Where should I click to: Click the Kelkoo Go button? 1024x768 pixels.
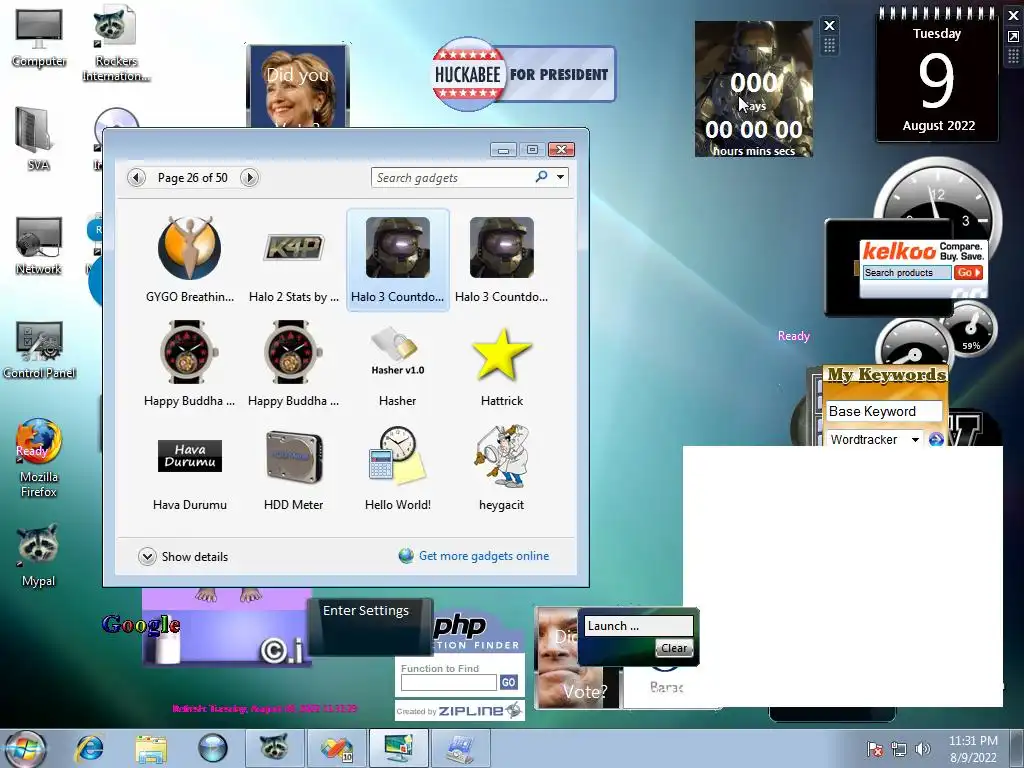pos(968,273)
